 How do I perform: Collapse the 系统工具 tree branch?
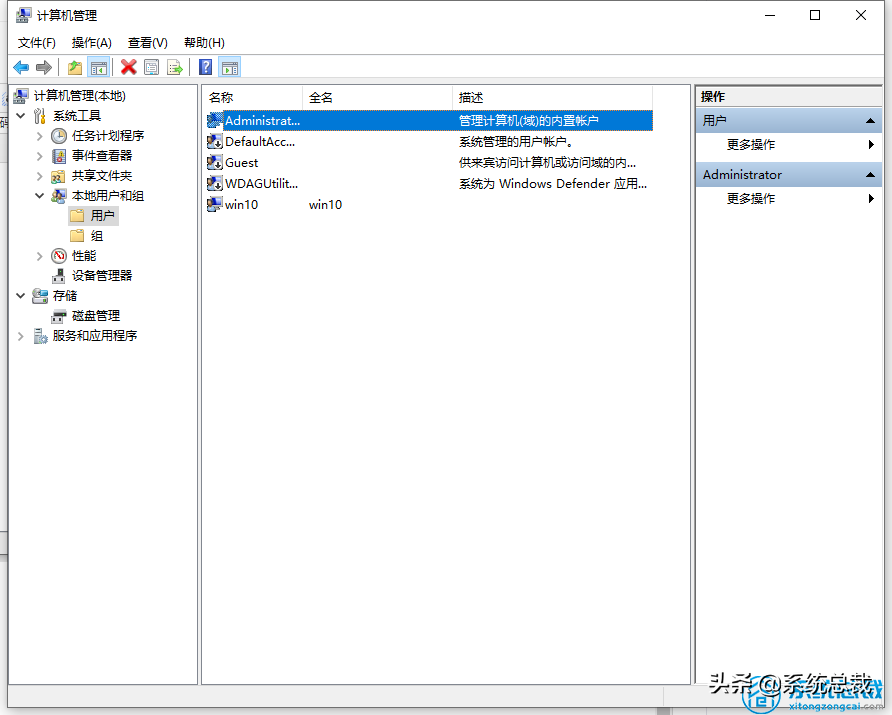pos(21,115)
